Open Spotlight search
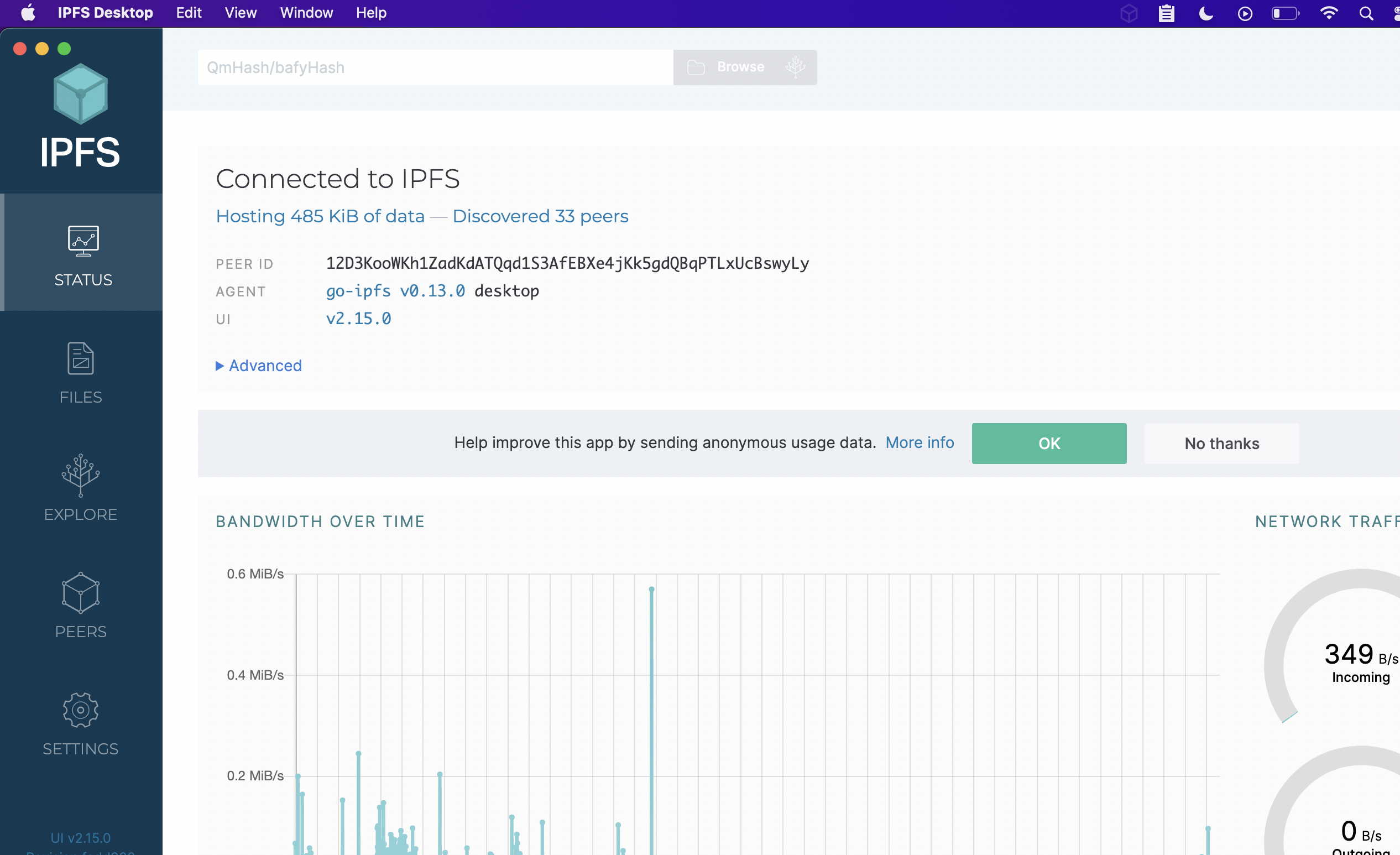The width and height of the screenshot is (1400, 855). 1366,13
